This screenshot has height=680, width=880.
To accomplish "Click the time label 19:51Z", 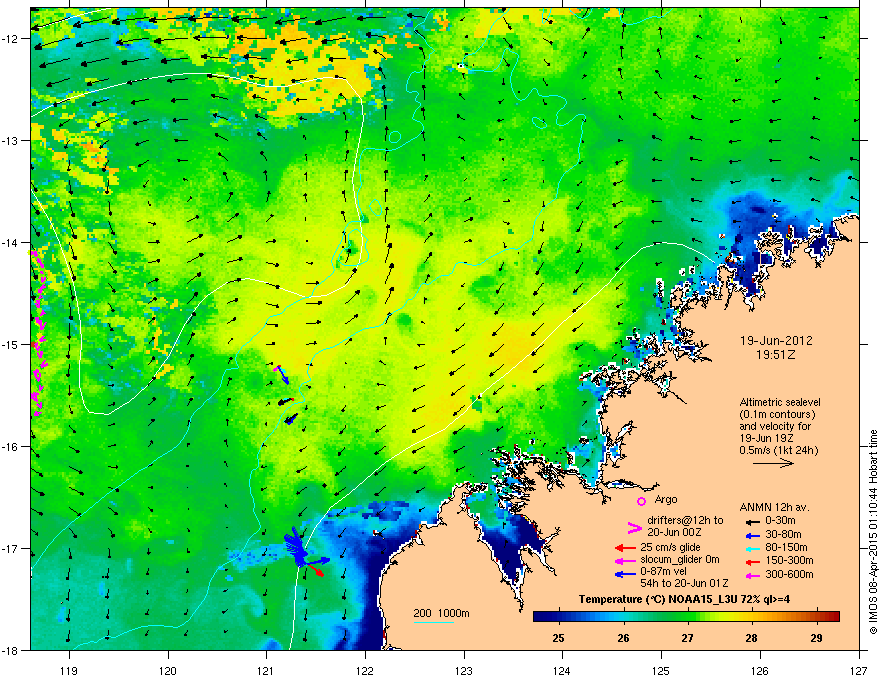I will pyautogui.click(x=776, y=355).
